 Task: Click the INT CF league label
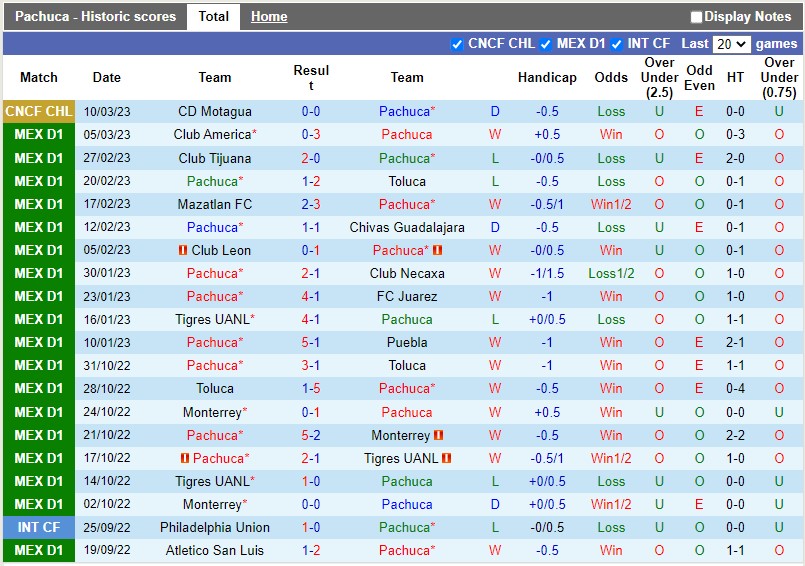pos(39,527)
